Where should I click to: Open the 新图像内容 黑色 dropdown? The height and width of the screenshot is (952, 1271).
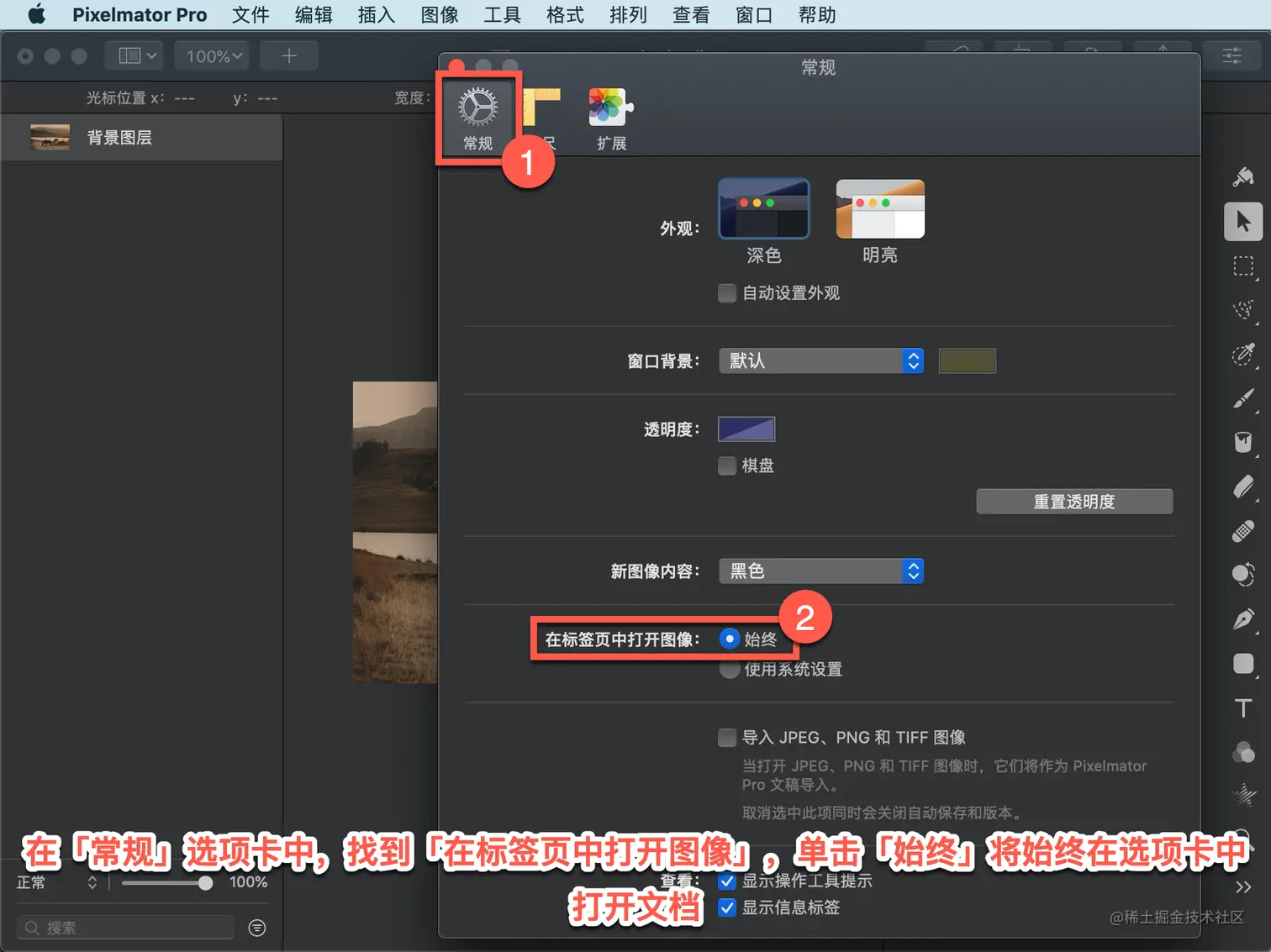pyautogui.click(x=821, y=571)
